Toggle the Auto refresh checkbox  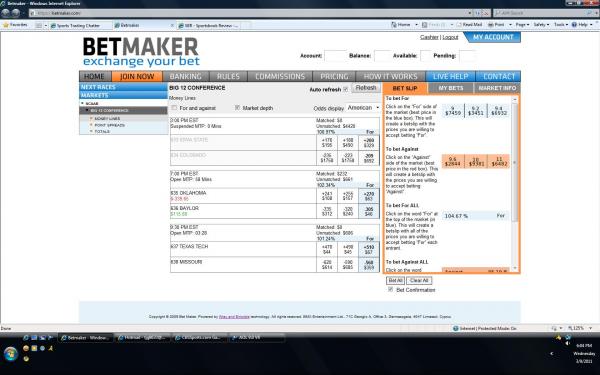pyautogui.click(x=346, y=89)
